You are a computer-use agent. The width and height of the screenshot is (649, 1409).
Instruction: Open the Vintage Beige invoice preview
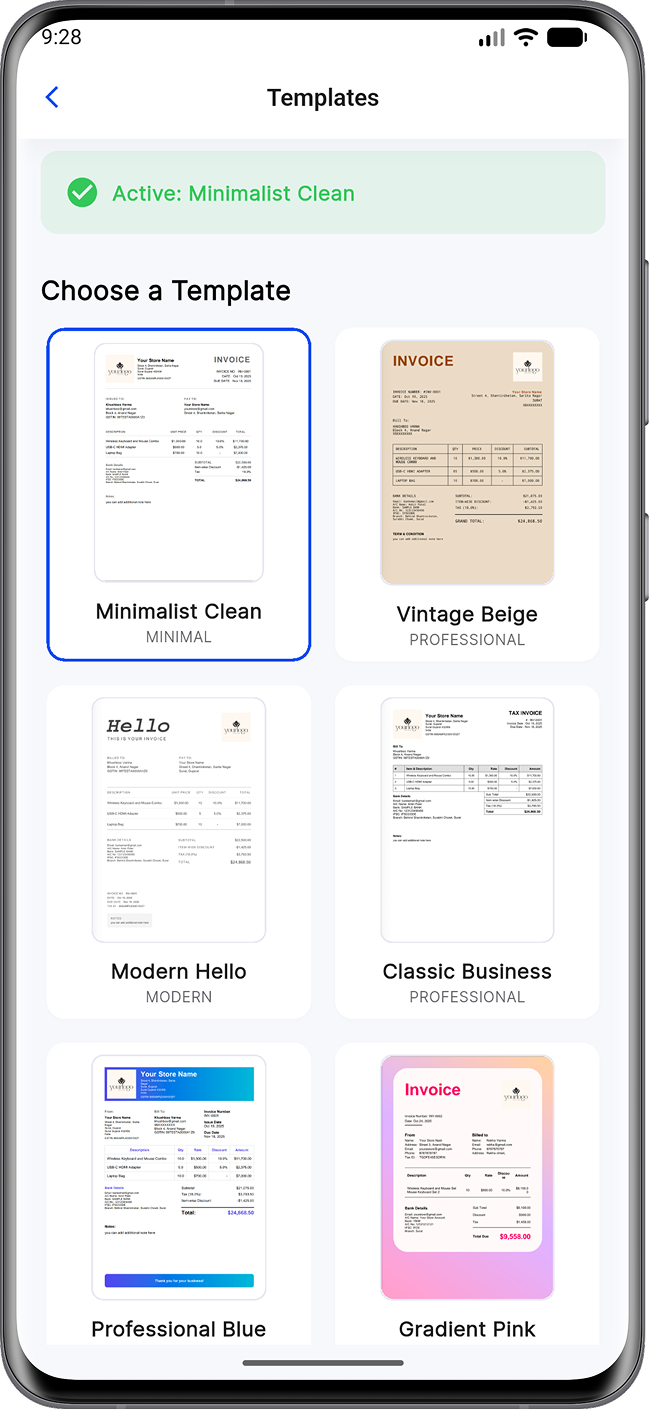click(x=467, y=462)
